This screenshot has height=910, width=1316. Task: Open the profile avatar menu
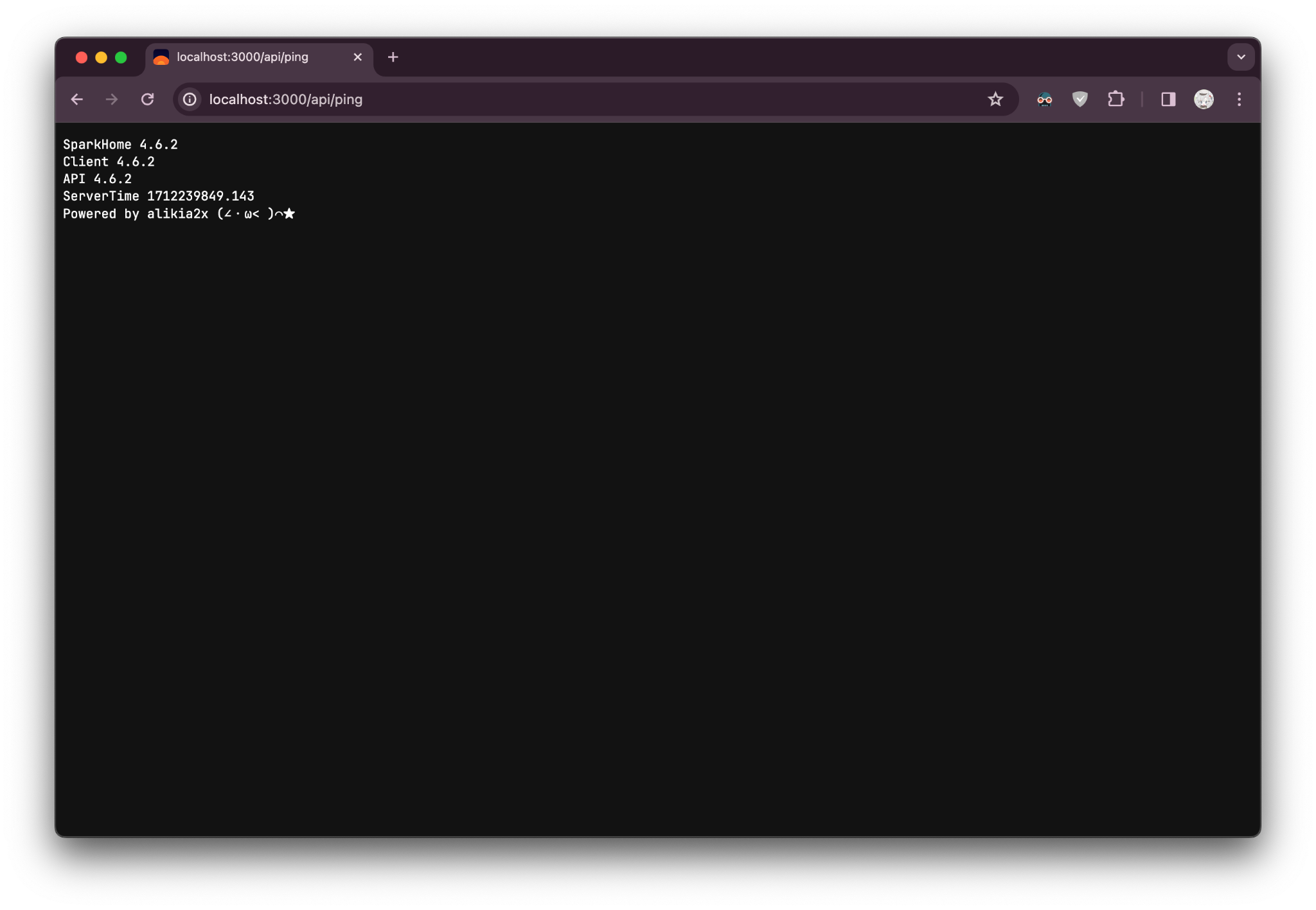coord(1204,100)
